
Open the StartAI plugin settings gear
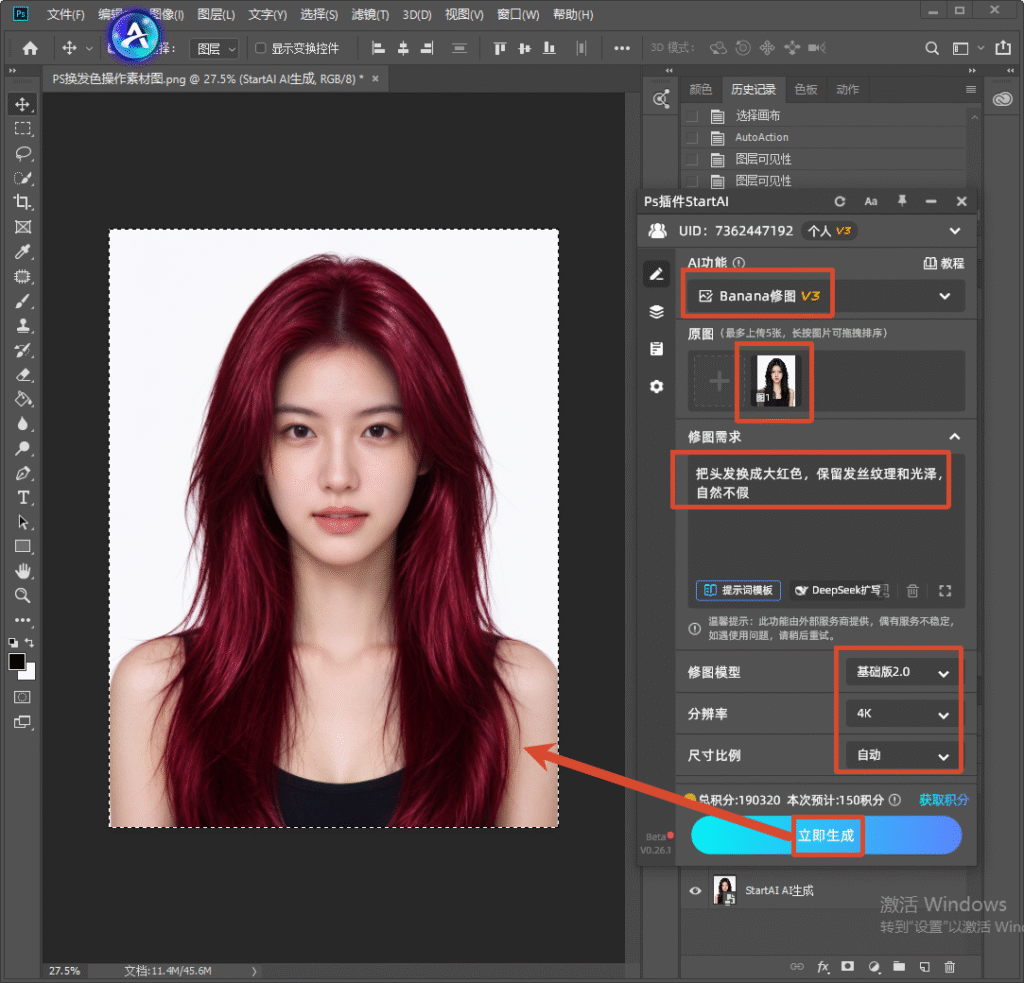pyautogui.click(x=656, y=387)
